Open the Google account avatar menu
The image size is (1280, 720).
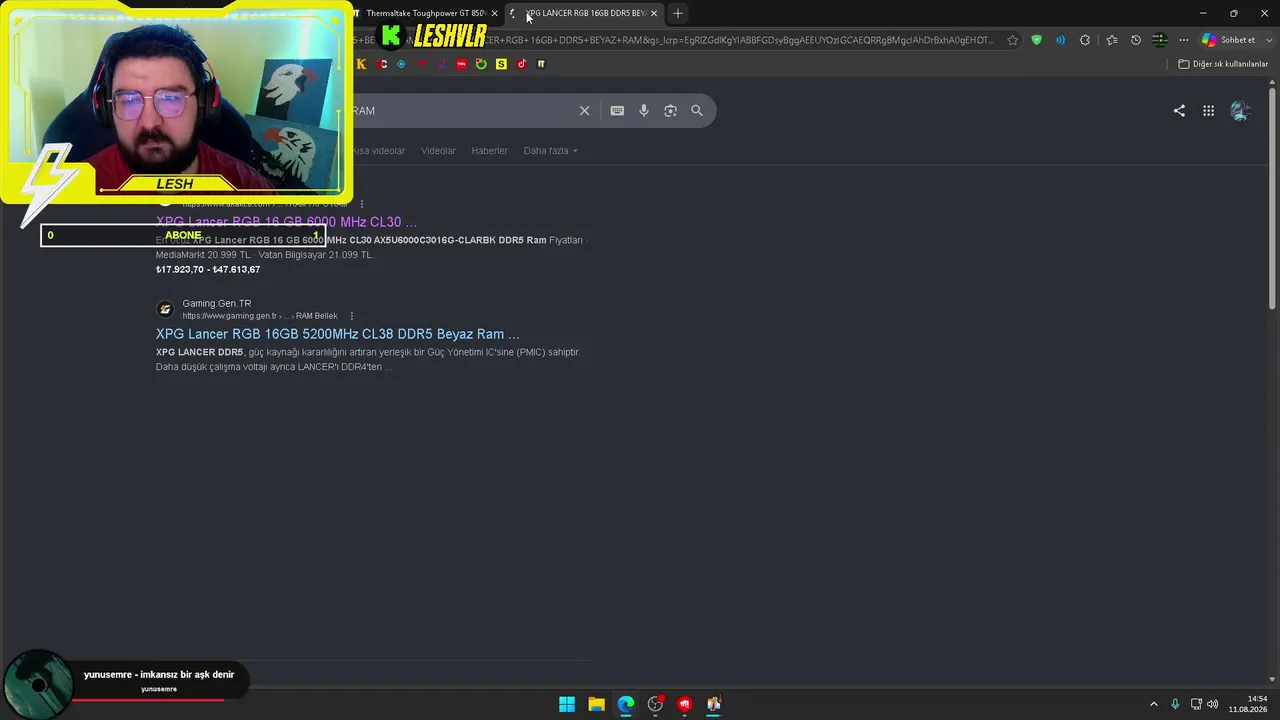[1240, 111]
